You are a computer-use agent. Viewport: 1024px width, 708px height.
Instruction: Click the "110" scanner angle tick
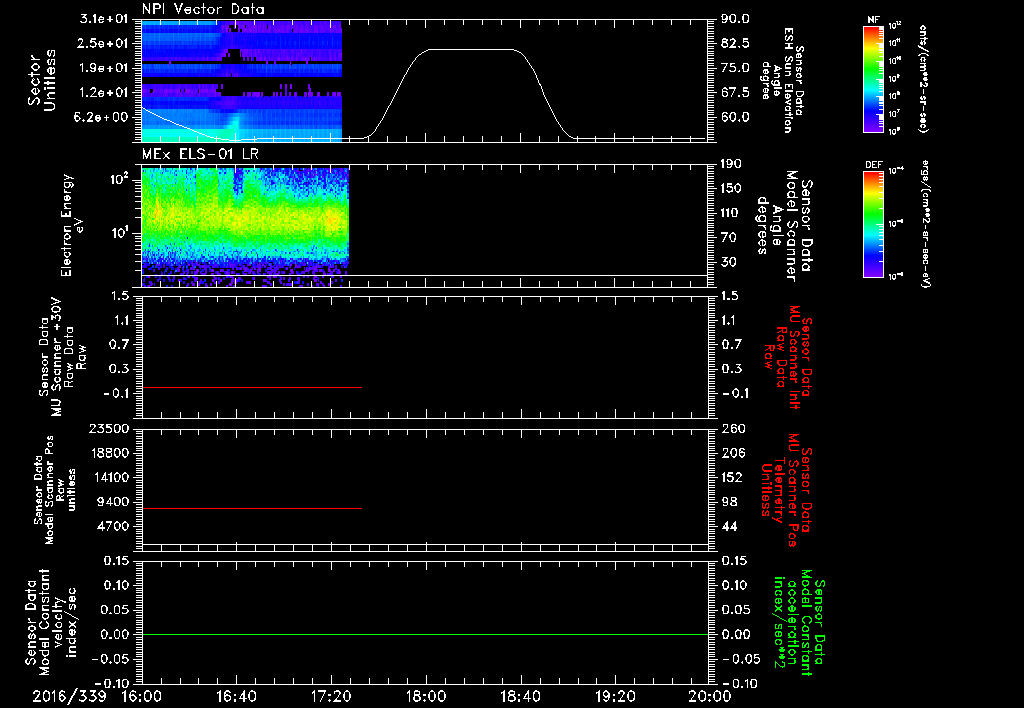point(731,213)
